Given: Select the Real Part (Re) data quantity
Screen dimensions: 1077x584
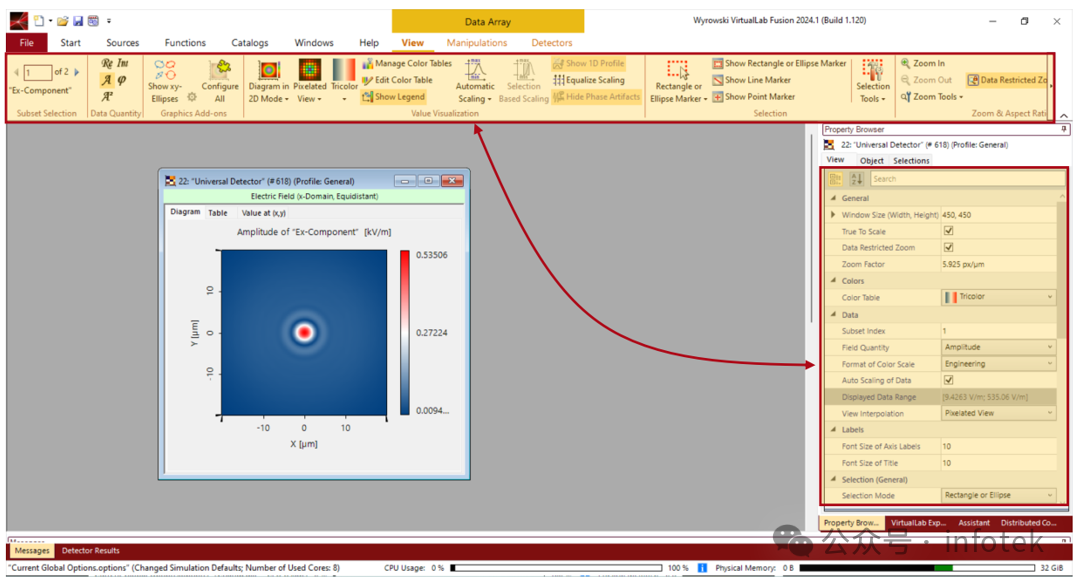Looking at the screenshot, I should click(x=107, y=63).
